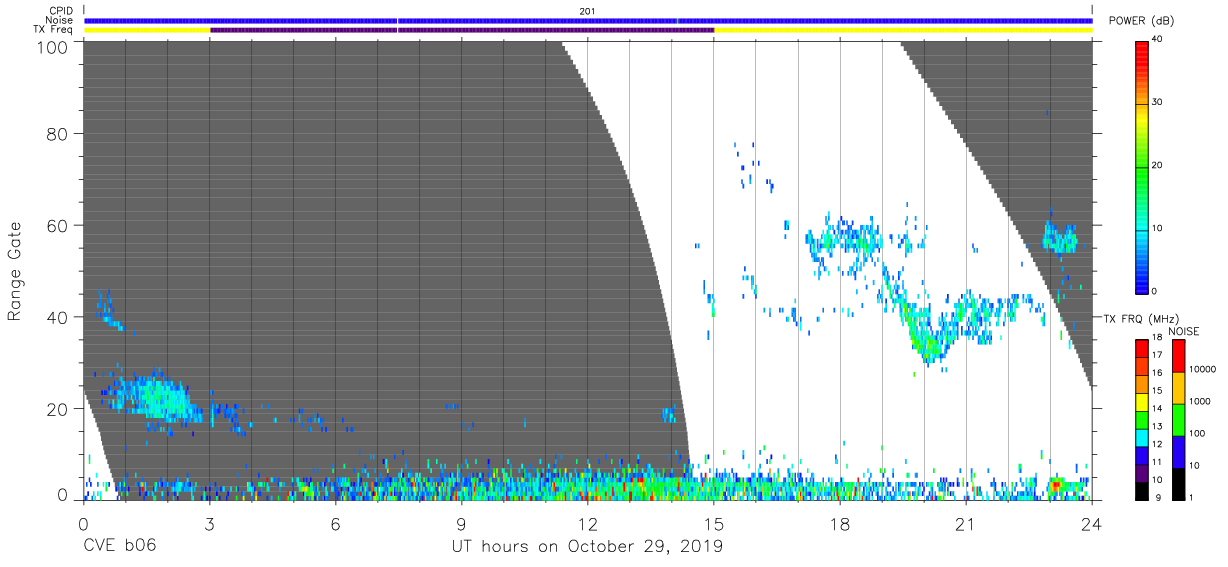Click the CPID value 201
1228x567 pixels.
pyautogui.click(x=587, y=11)
